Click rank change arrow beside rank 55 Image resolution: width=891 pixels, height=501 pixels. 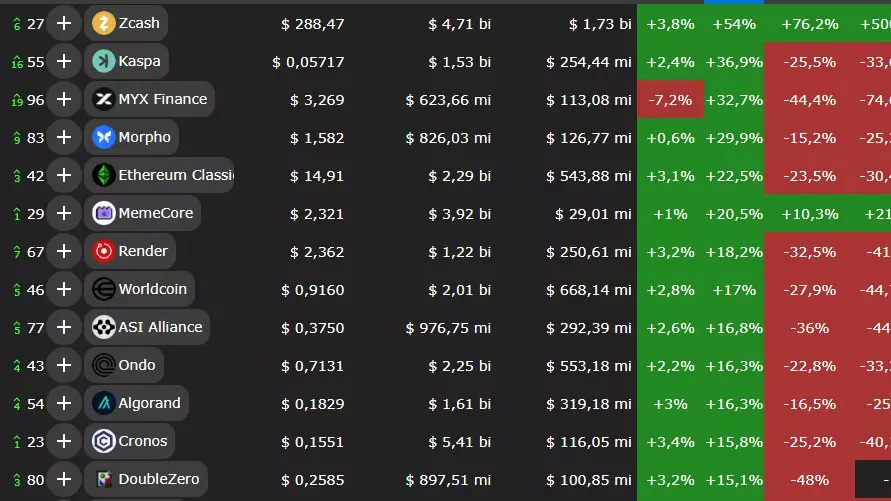tap(17, 62)
